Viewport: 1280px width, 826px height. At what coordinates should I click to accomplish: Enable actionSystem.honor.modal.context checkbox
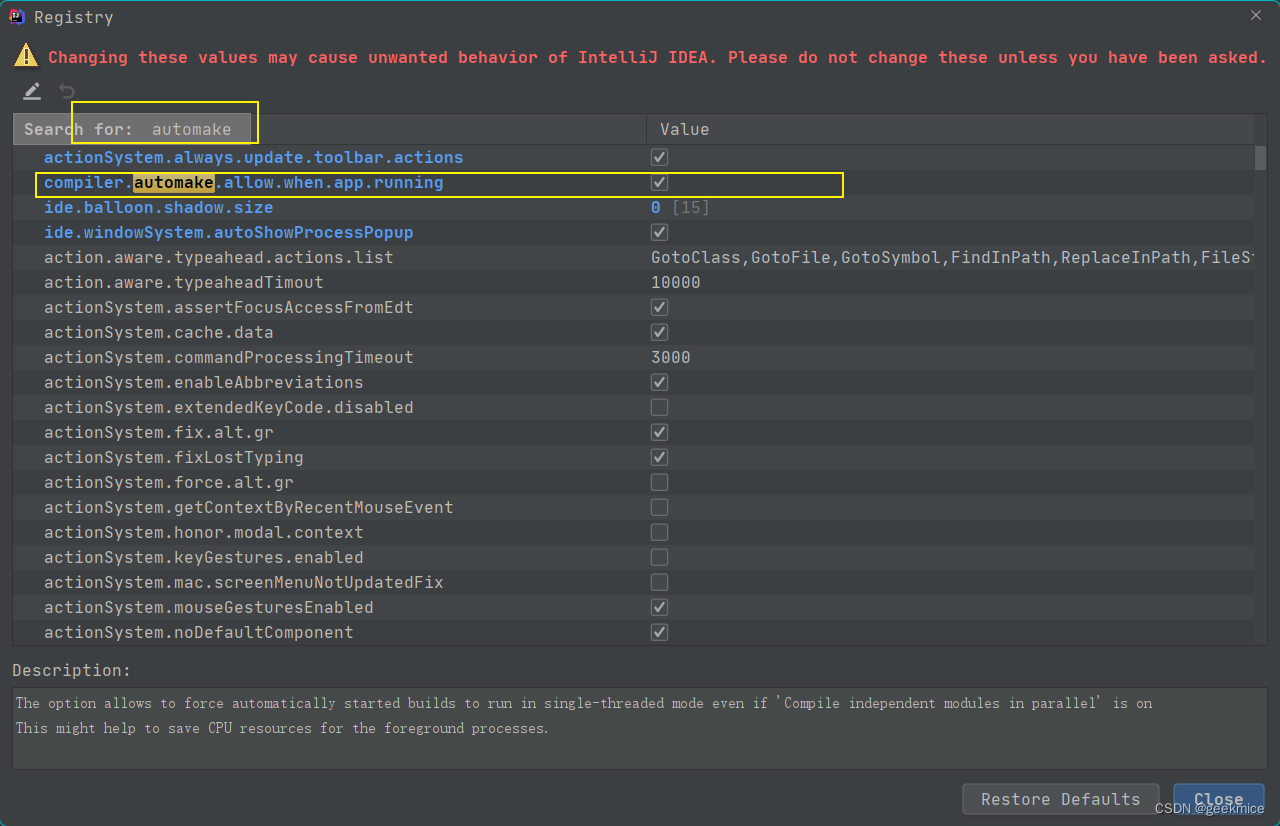(659, 532)
